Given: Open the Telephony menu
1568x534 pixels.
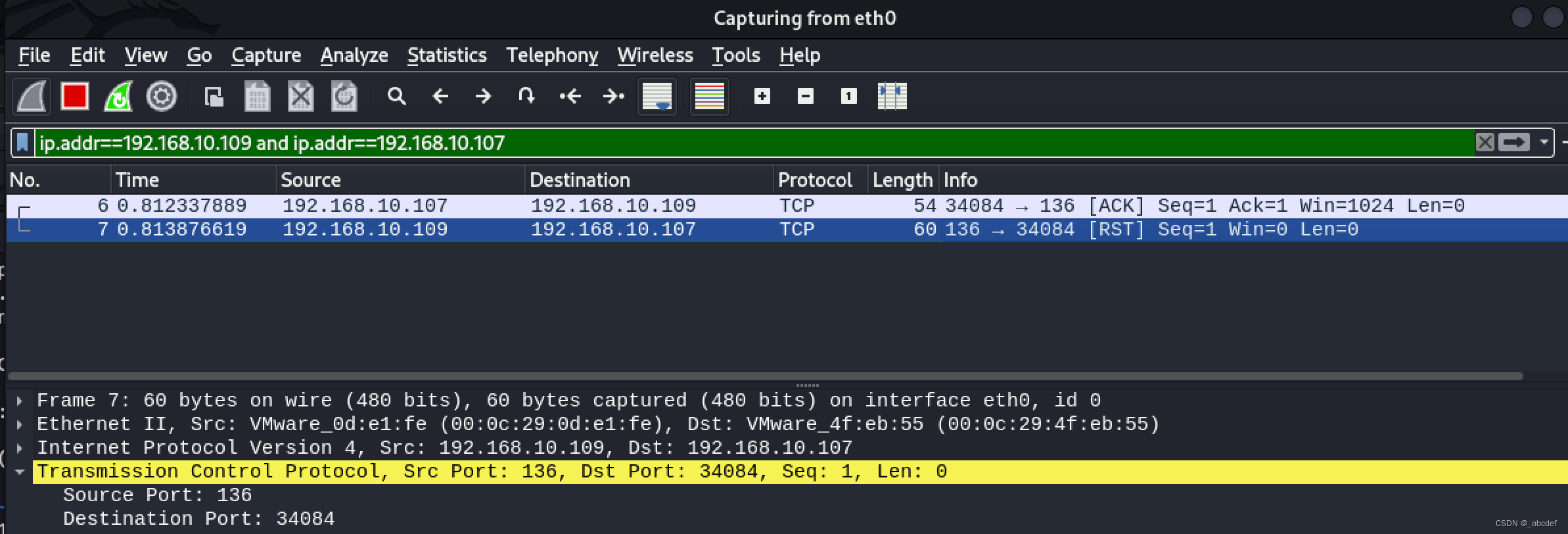Looking at the screenshot, I should (x=552, y=55).
